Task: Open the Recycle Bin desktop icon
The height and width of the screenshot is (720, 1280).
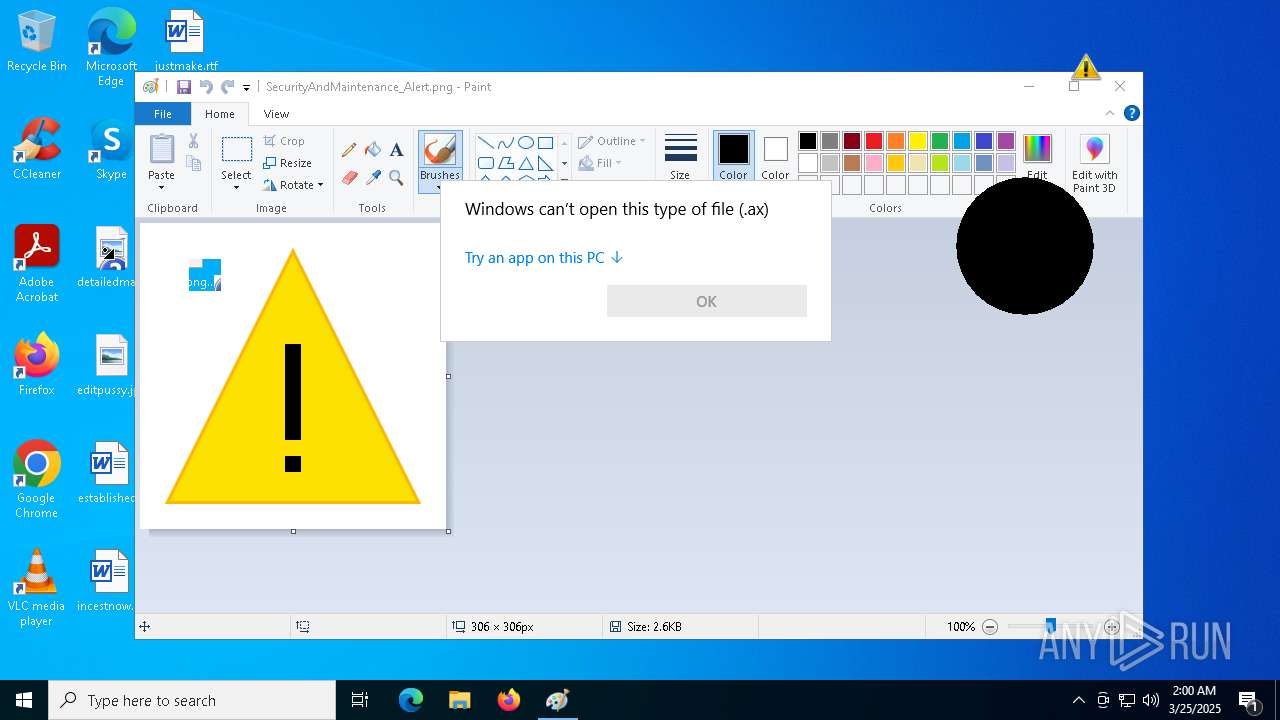Action: [37, 42]
